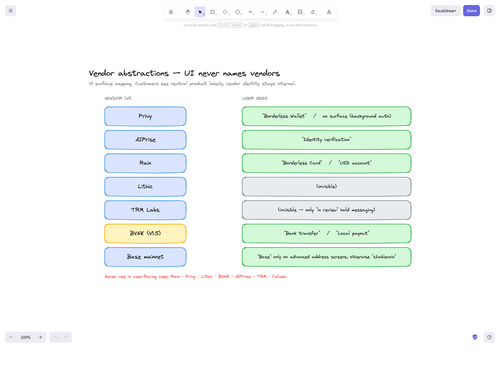Screen dimensions: 500x375
Task: Open the encryption shield info
Action: tap(475, 337)
